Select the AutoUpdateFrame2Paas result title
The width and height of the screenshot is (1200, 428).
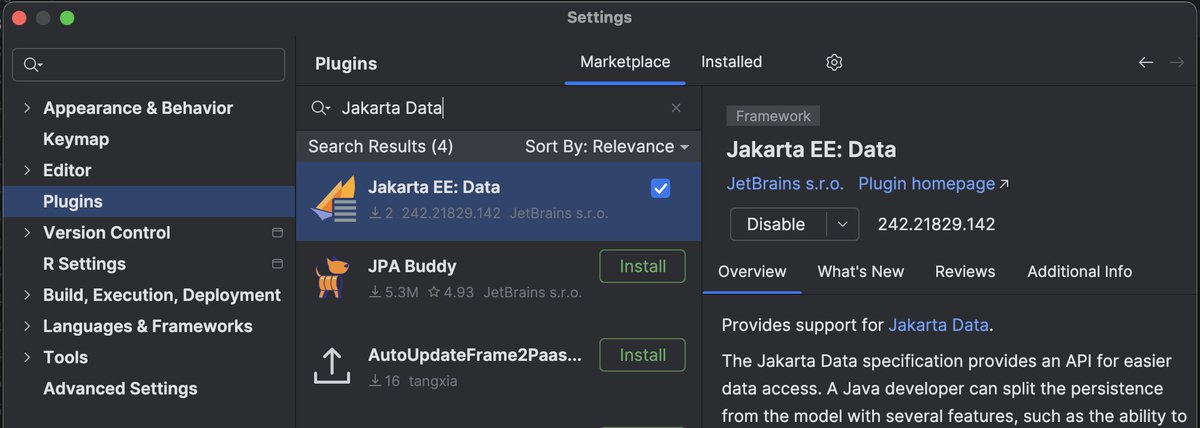(477, 355)
